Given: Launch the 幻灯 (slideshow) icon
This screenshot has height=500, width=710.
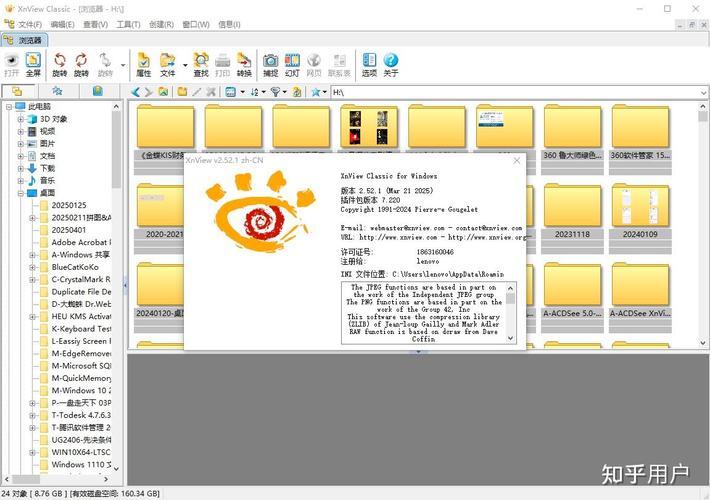Looking at the screenshot, I should click(x=292, y=64).
